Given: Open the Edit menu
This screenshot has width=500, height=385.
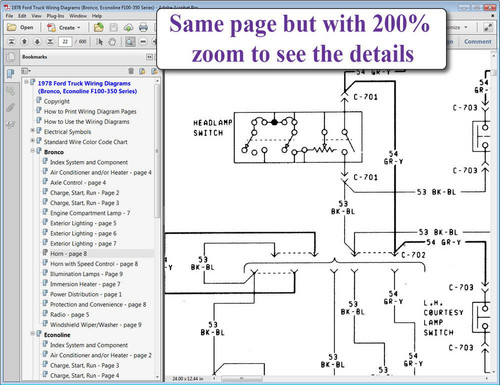Looking at the screenshot, I should (22, 16).
